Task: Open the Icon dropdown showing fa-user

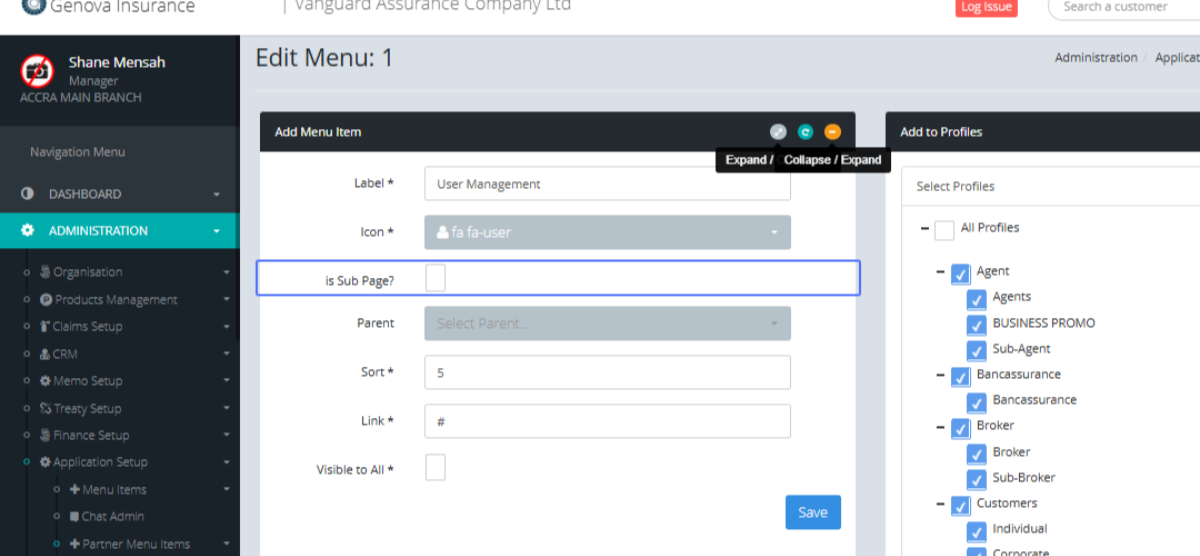Action: pyautogui.click(x=607, y=232)
